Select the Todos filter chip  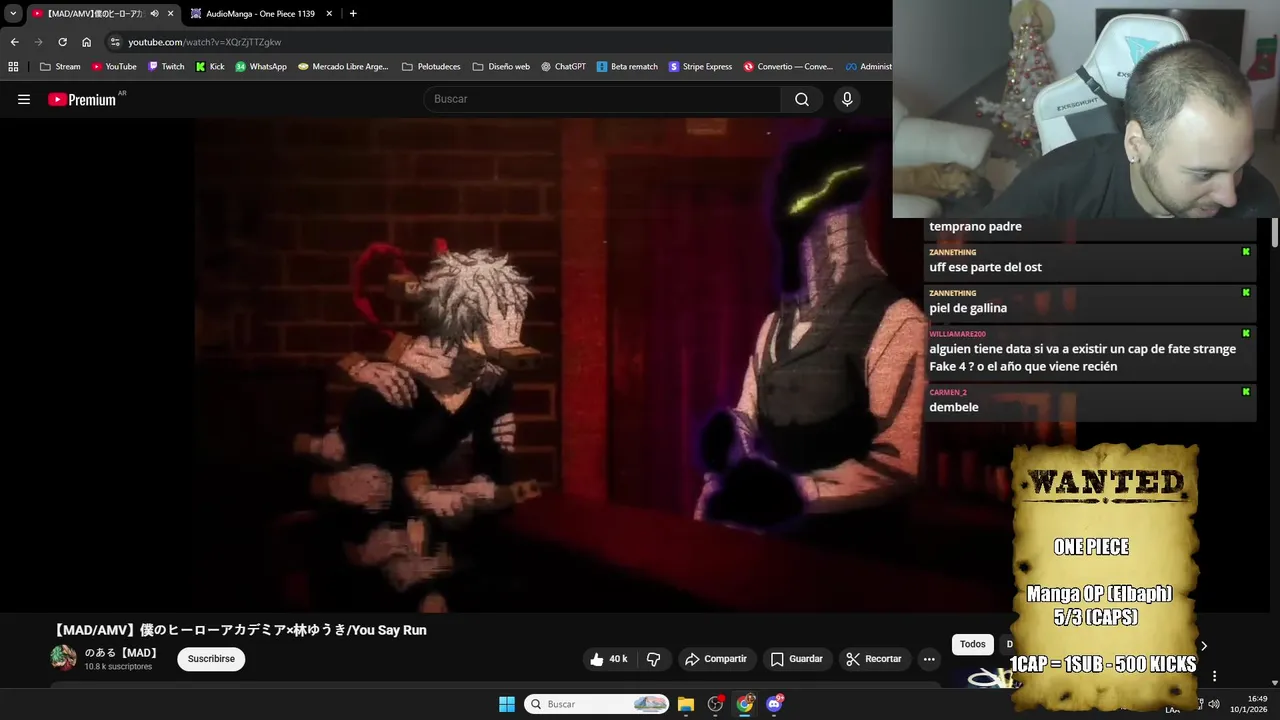[973, 644]
